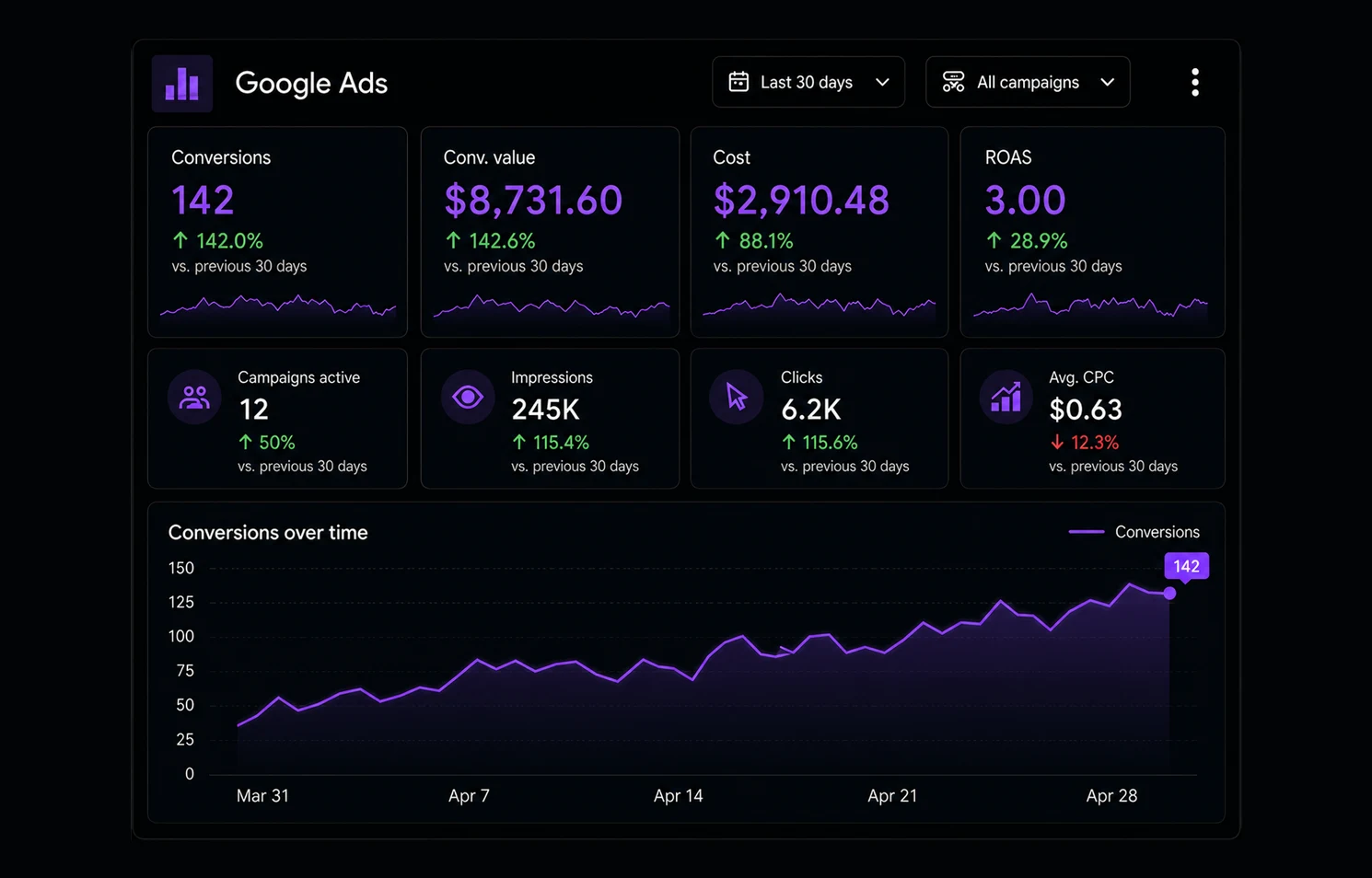Expand the All campaigns chevron

tap(1108, 82)
